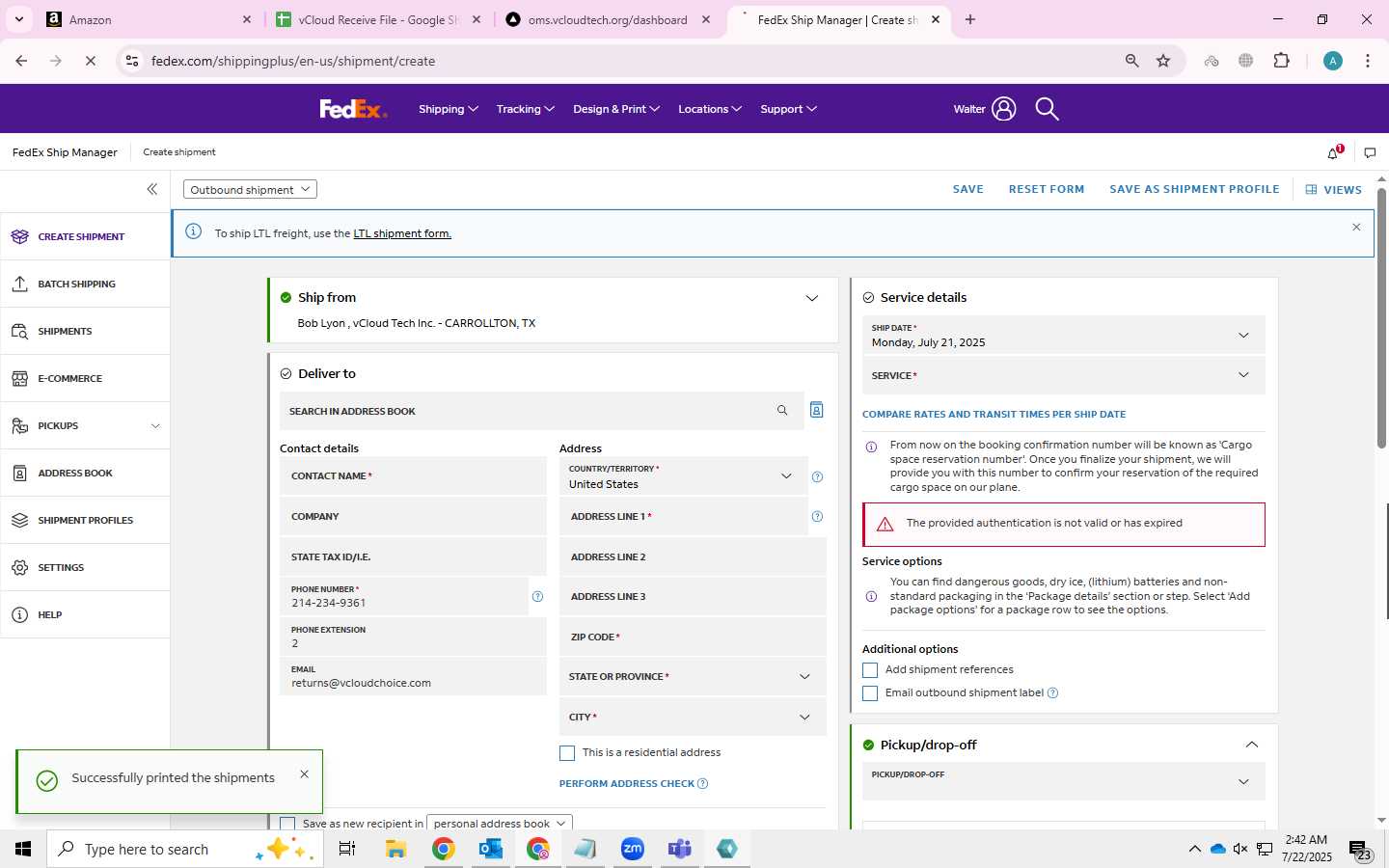Open notifications bell icon
The height and width of the screenshot is (868, 1389).
click(x=1334, y=152)
